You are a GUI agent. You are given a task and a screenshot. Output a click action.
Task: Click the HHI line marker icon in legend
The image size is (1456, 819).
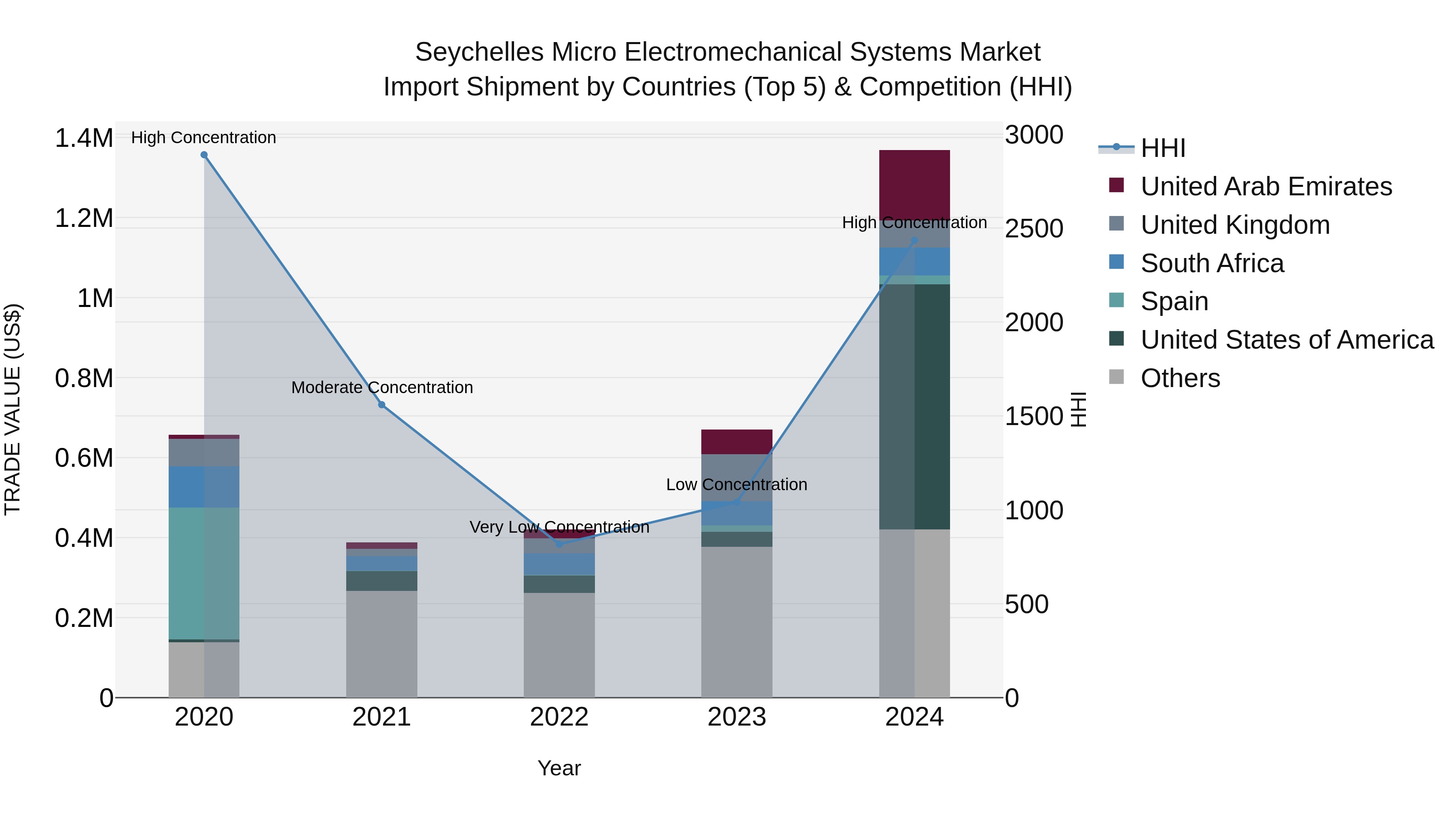[x=1116, y=148]
